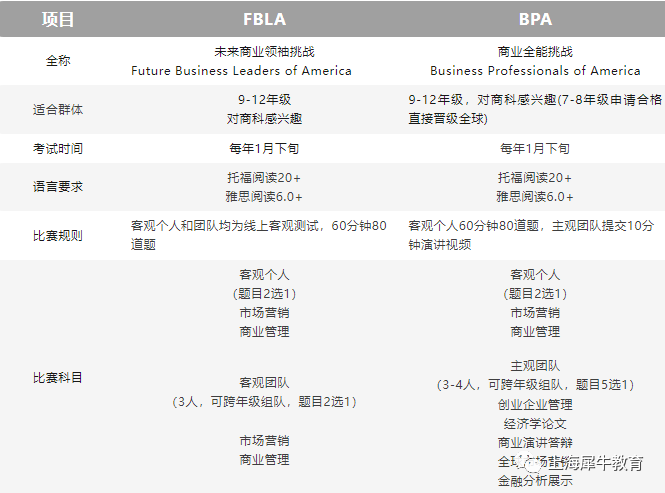Click the 考试时间 row label
This screenshot has width=665, height=493.
pos(58,148)
